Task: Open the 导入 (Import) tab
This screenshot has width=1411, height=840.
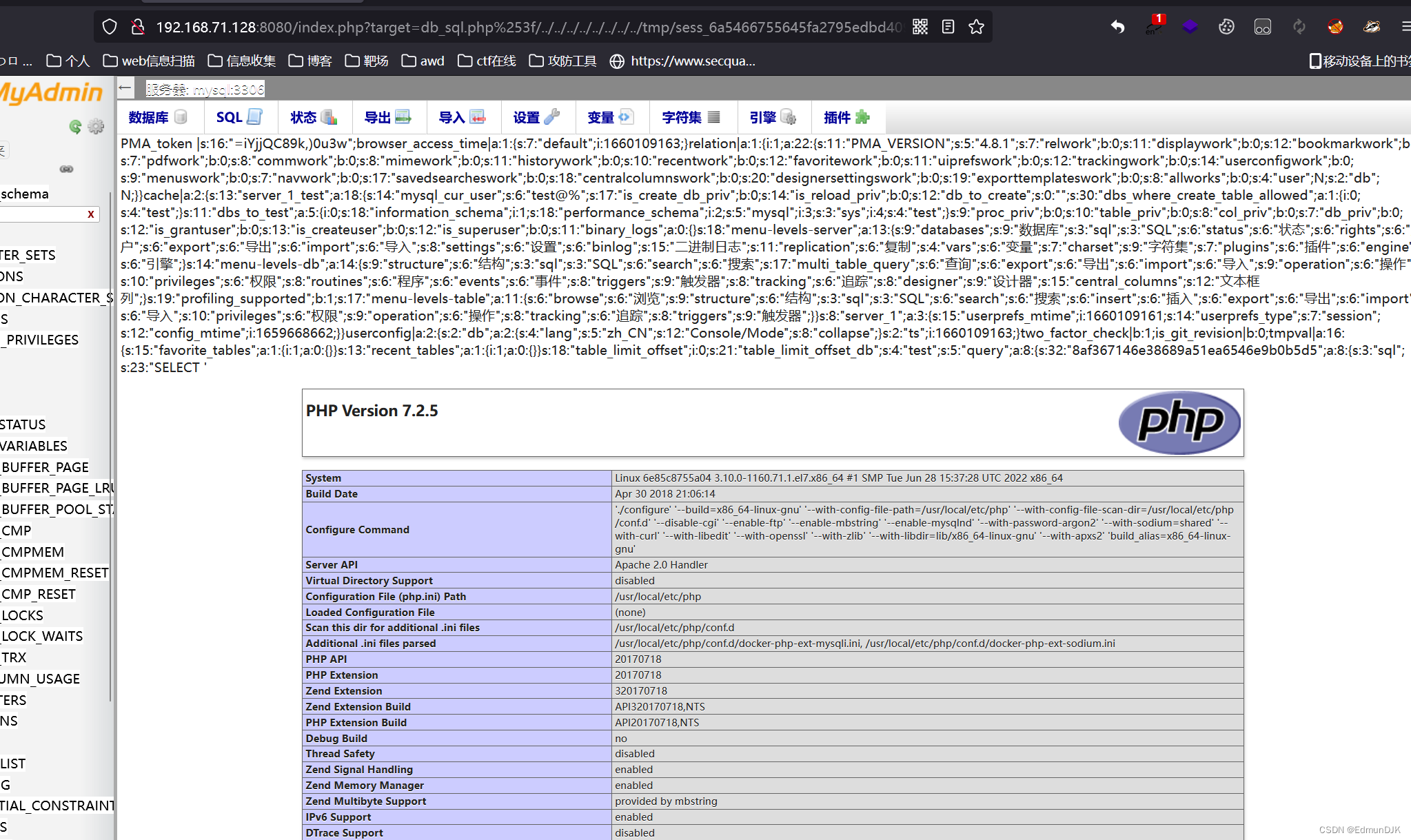Action: click(x=462, y=117)
